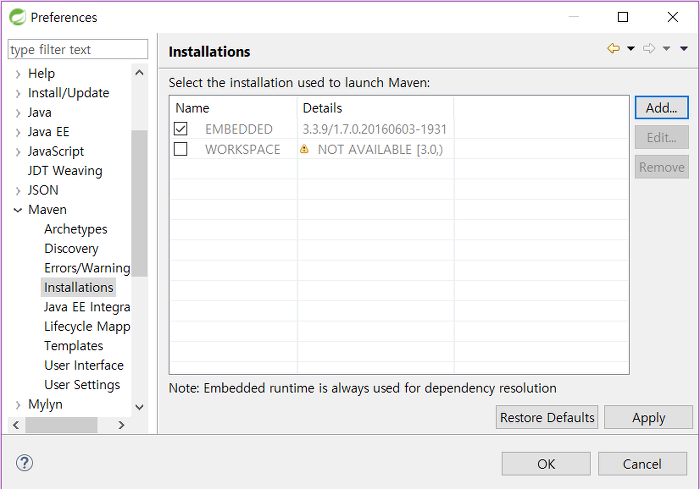Open Java EE Integration page

[87, 307]
